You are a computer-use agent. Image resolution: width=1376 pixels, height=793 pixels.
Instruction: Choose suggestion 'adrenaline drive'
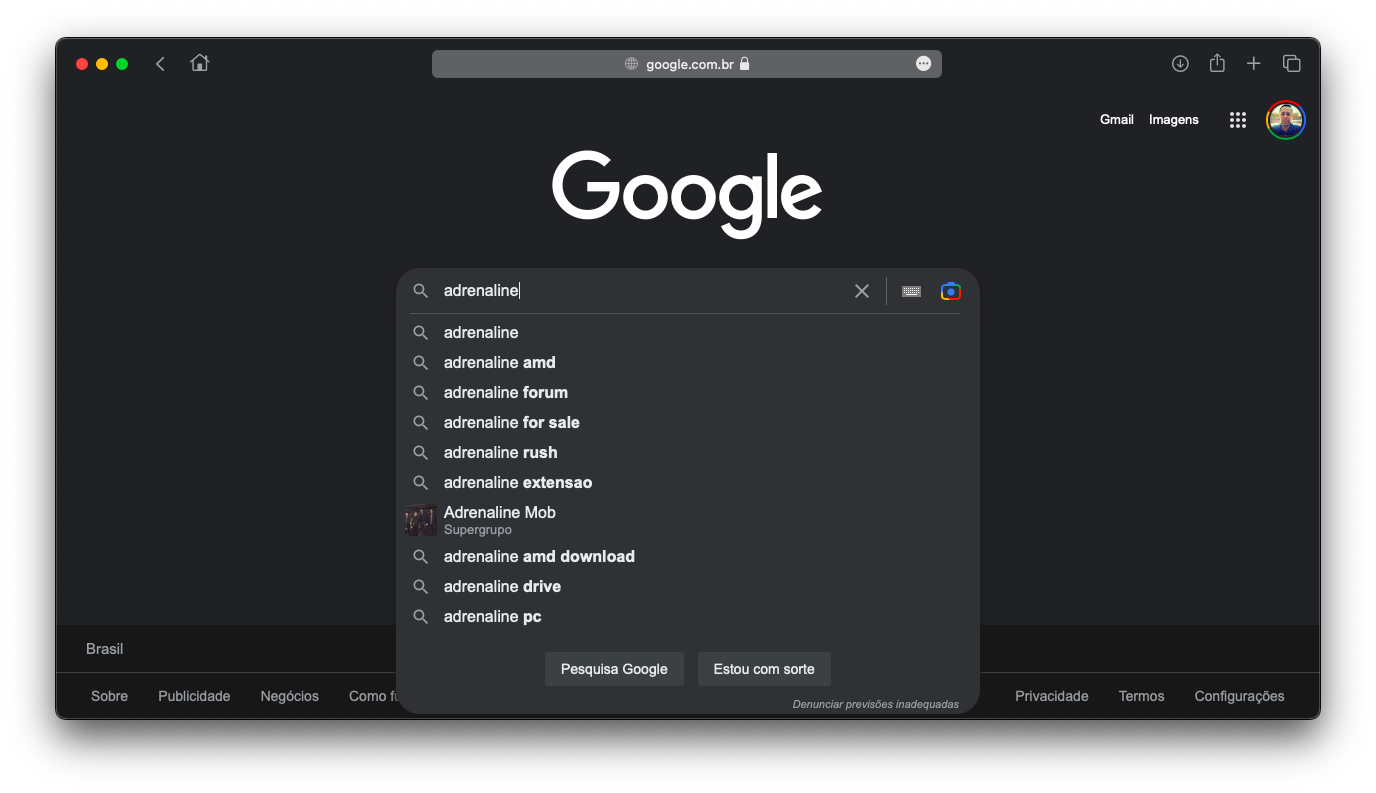pos(688,587)
